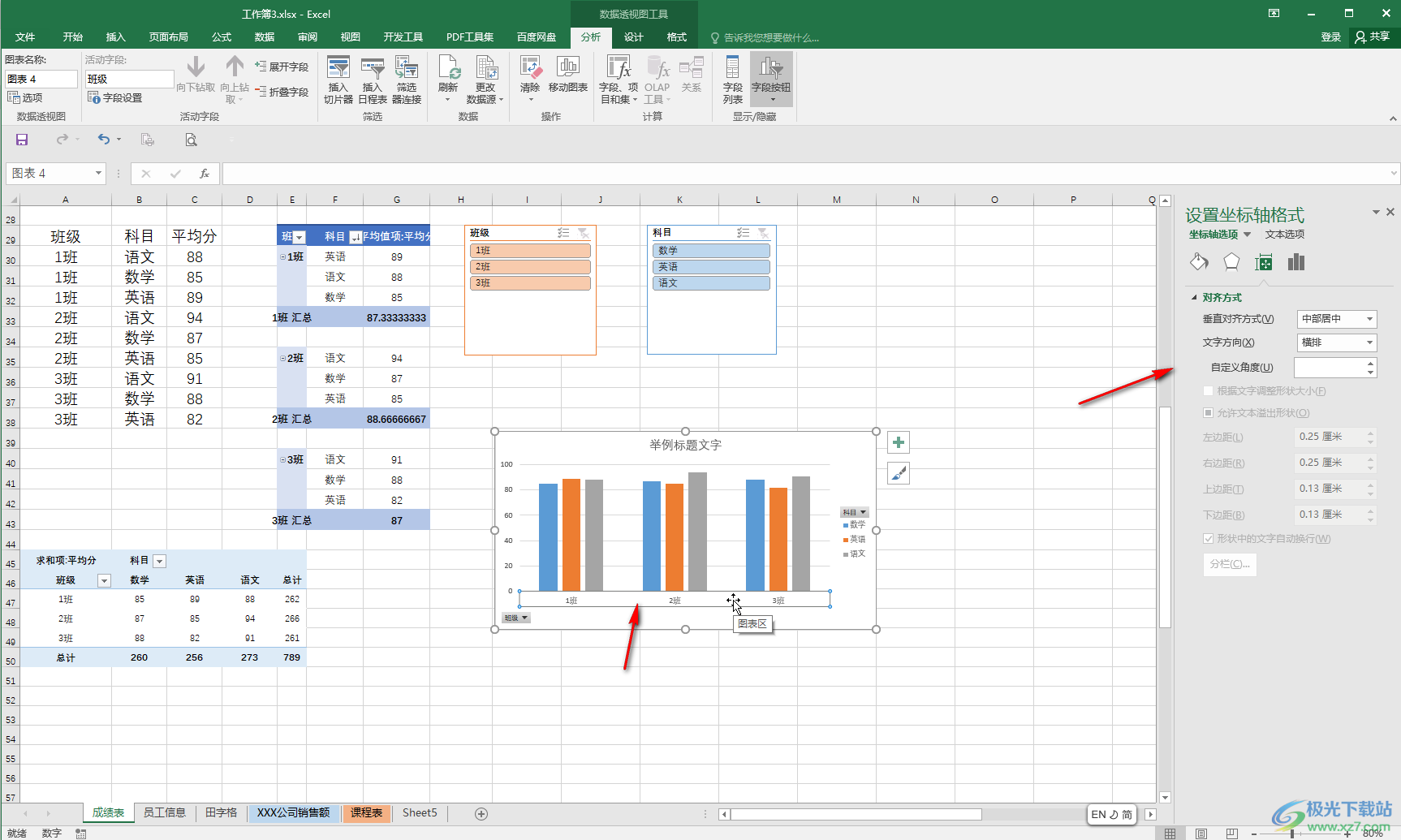Switch to the 插入 ribbon tab
The image size is (1401, 840).
[x=116, y=37]
